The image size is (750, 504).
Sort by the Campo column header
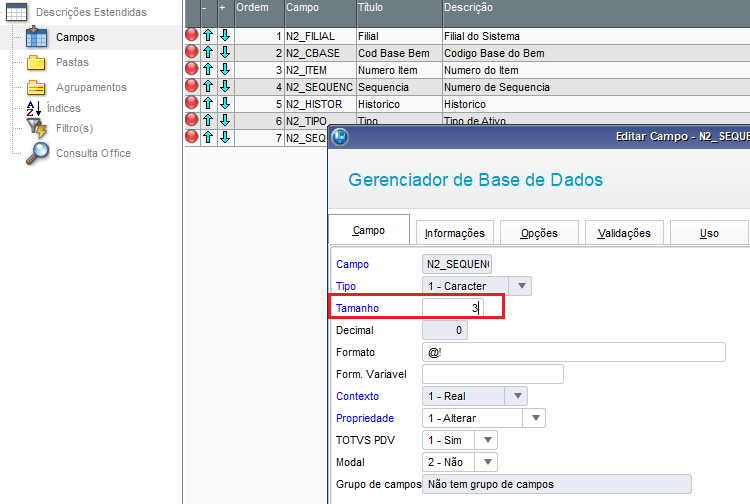click(320, 13)
